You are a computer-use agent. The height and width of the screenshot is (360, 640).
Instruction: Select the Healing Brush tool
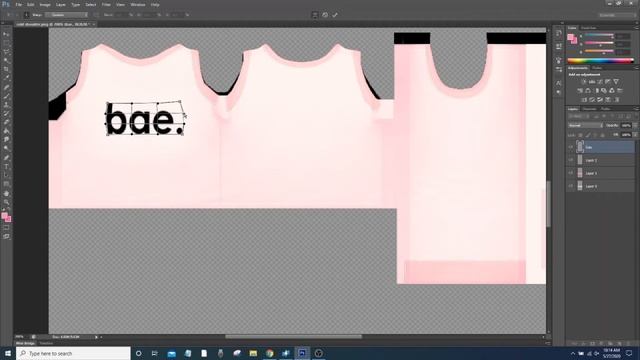6,87
